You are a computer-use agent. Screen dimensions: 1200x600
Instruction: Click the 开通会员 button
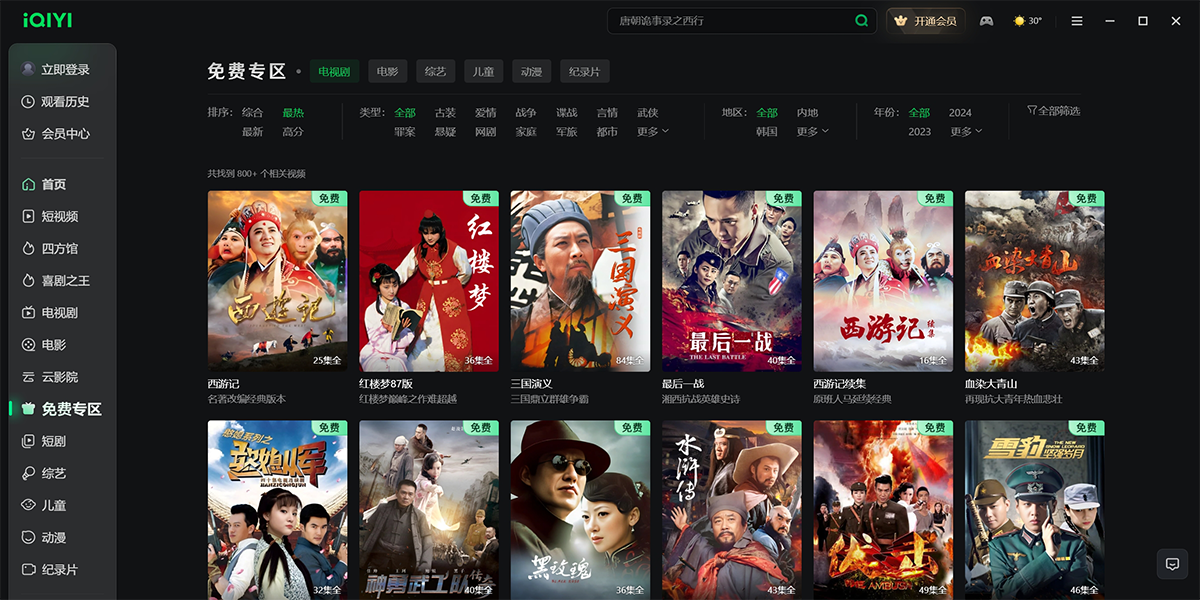click(927, 21)
